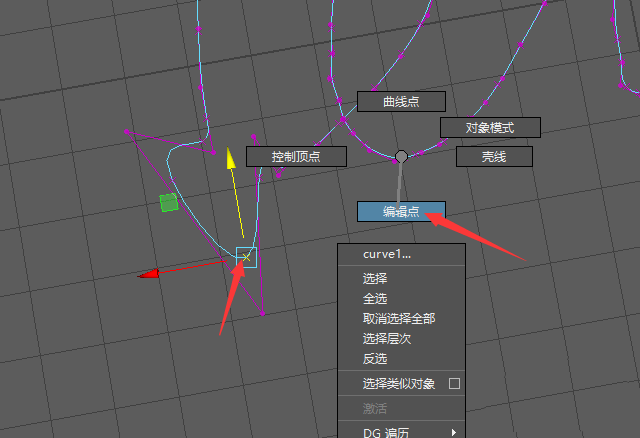Choose 壳线 in the marking menu
640x438 pixels.
point(494,157)
